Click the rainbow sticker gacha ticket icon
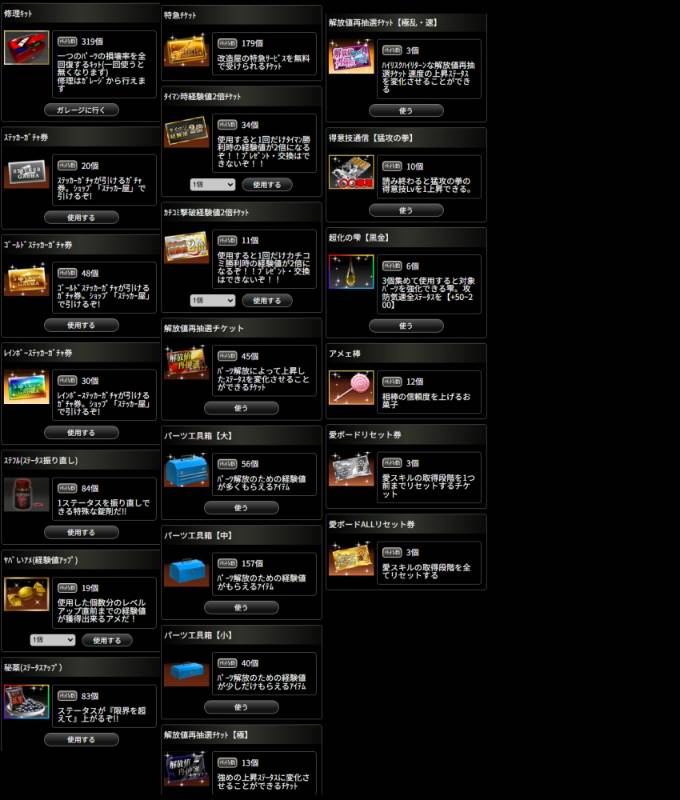This screenshot has height=800, width=680. pos(27,387)
